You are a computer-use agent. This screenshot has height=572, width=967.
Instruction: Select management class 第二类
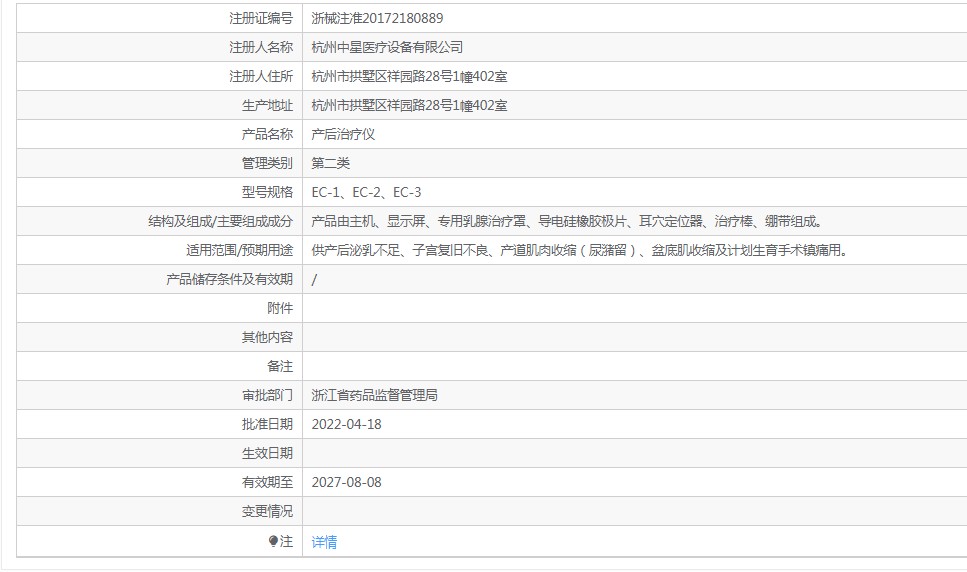[331, 163]
